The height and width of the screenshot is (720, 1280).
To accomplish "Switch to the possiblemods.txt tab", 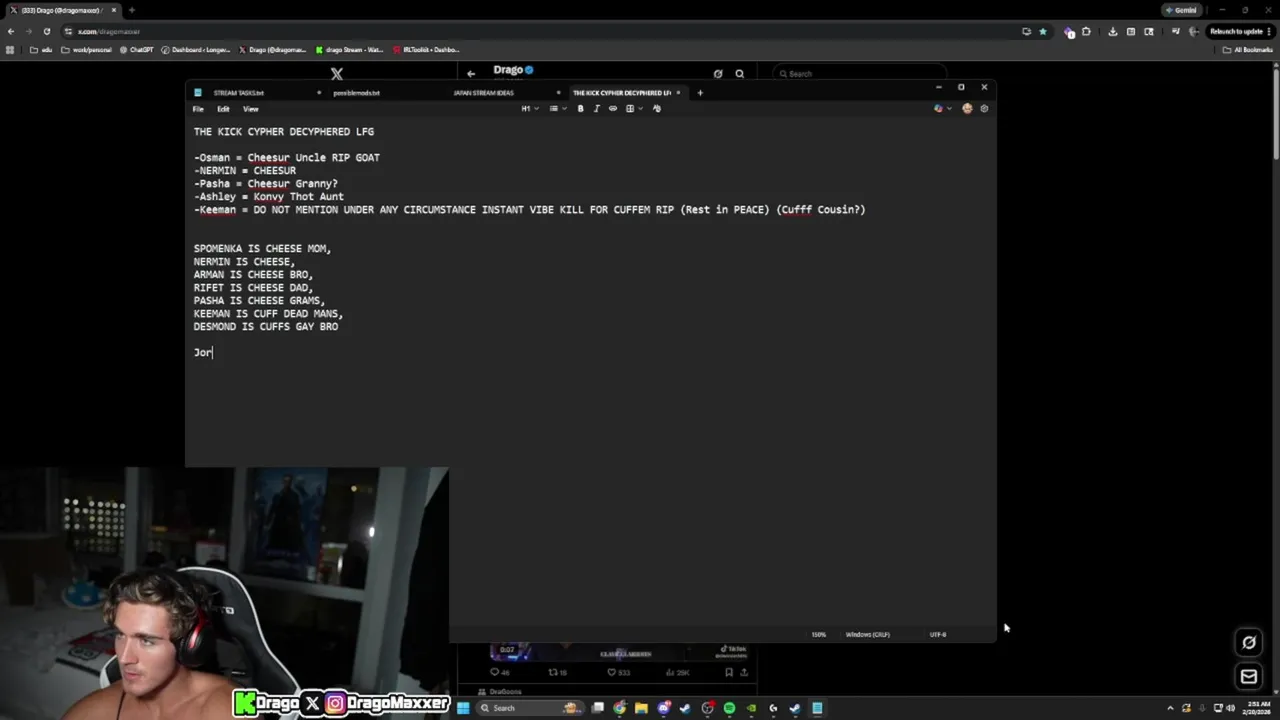I will (356, 93).
